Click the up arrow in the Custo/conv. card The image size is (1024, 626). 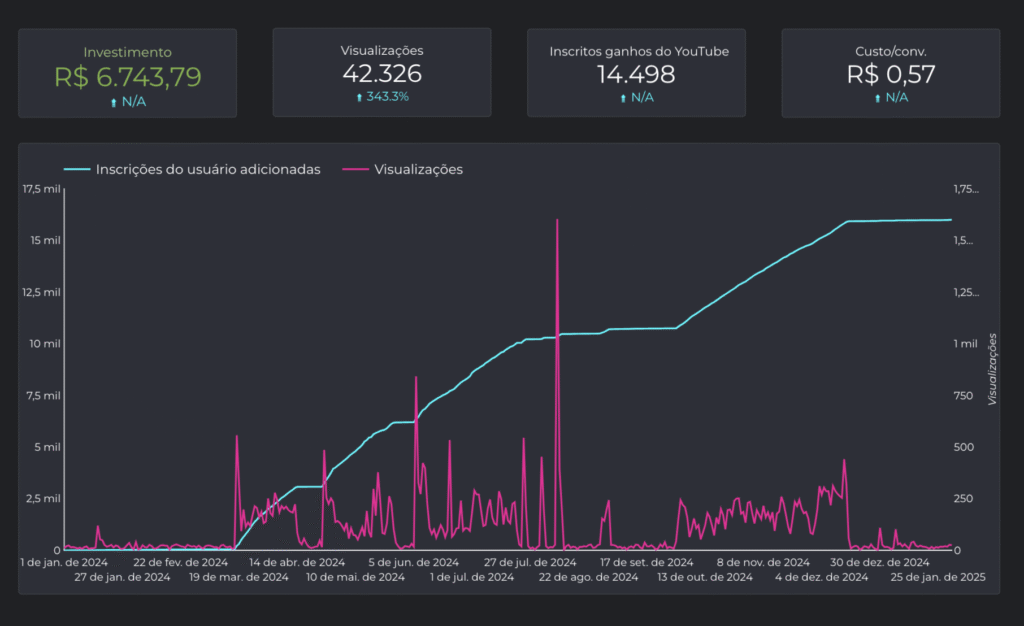coord(877,98)
